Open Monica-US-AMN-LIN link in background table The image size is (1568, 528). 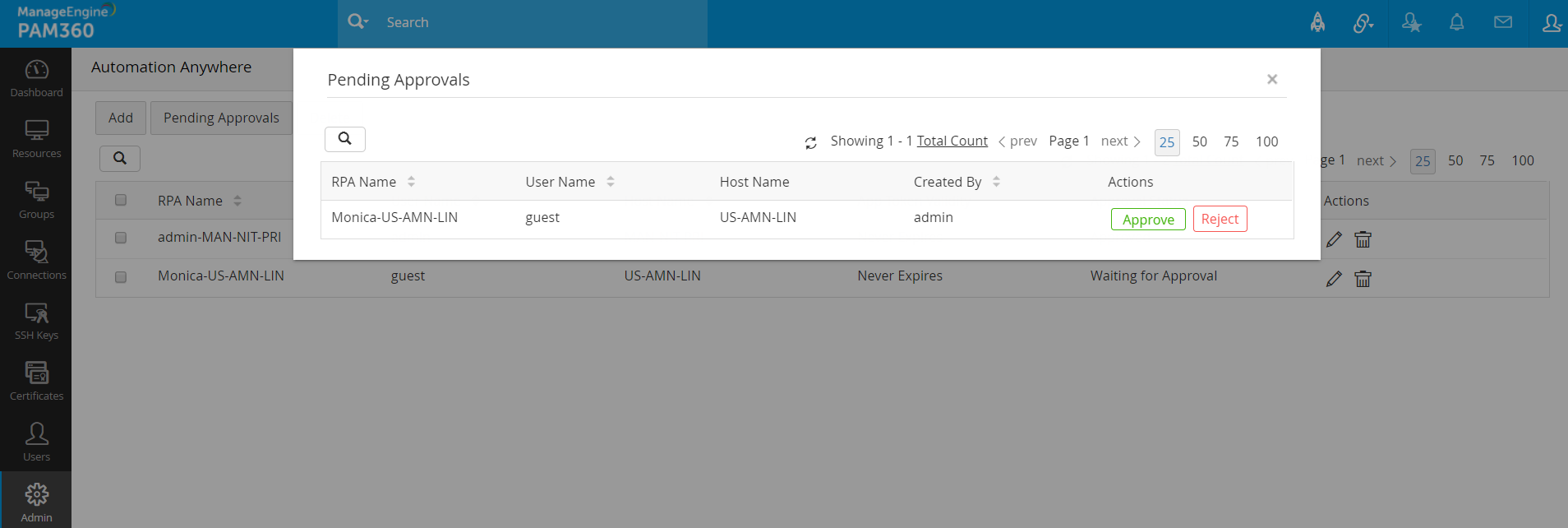tap(221, 276)
